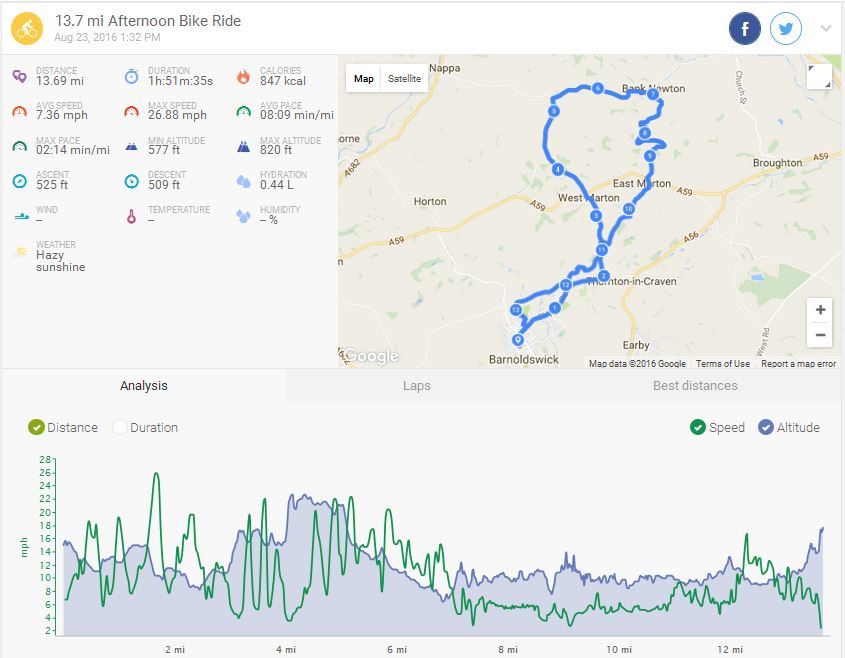Click the yellow cycling activity icon
Viewport: 845px width, 658px height.
pos(27,29)
